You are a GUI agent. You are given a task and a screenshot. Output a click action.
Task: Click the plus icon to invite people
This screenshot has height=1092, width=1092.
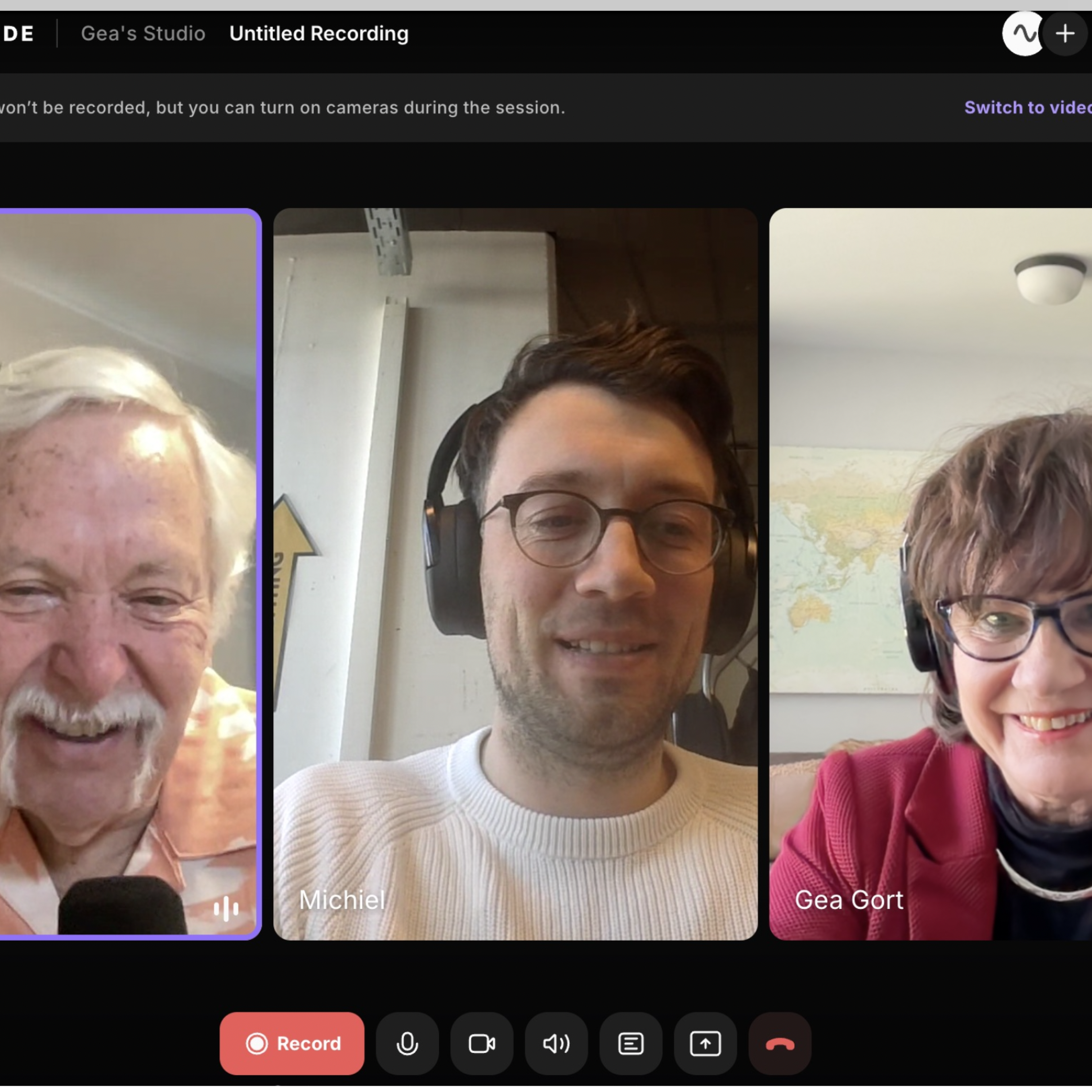1065,34
